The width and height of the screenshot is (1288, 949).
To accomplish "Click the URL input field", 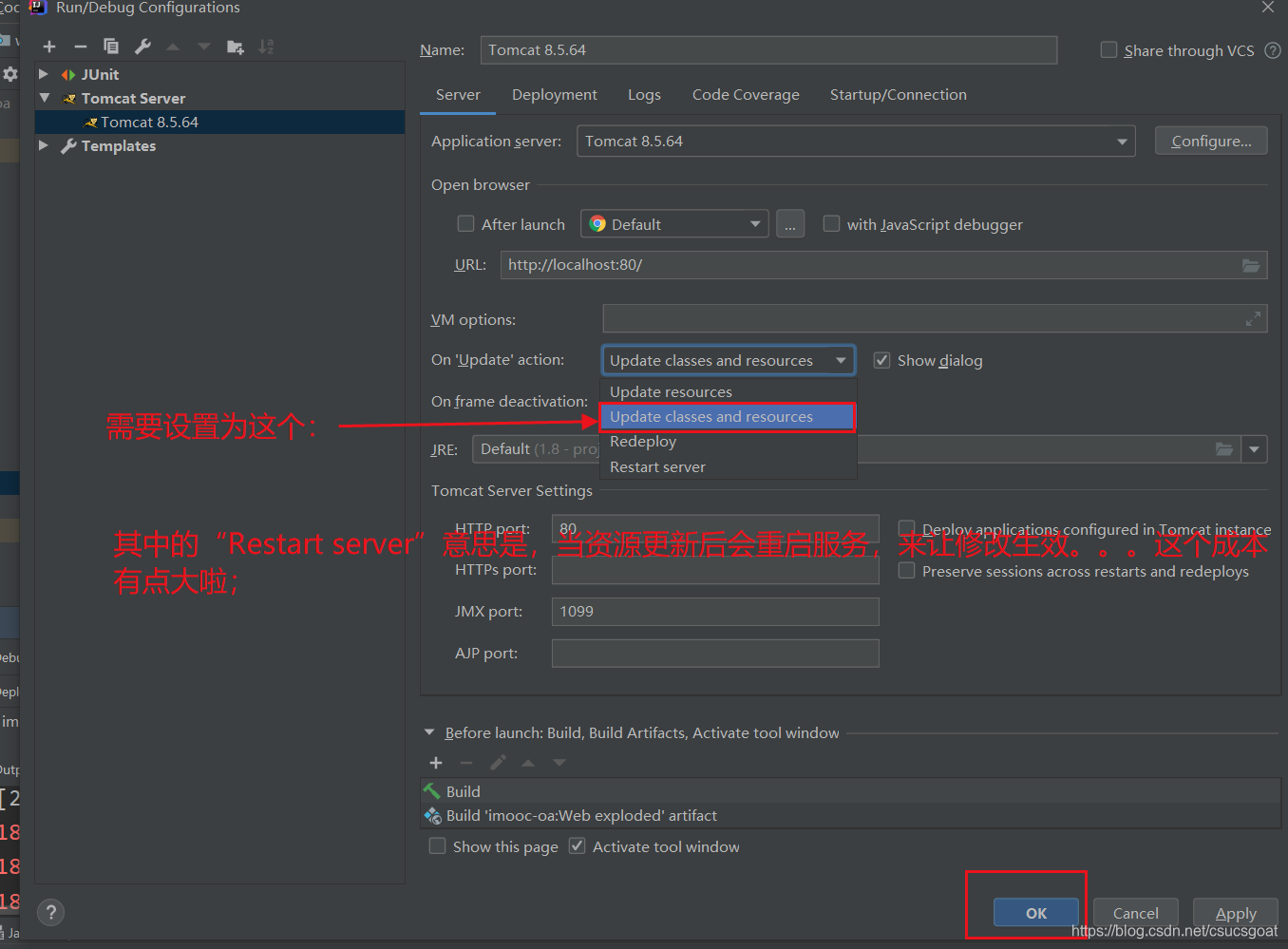I will click(x=883, y=265).
